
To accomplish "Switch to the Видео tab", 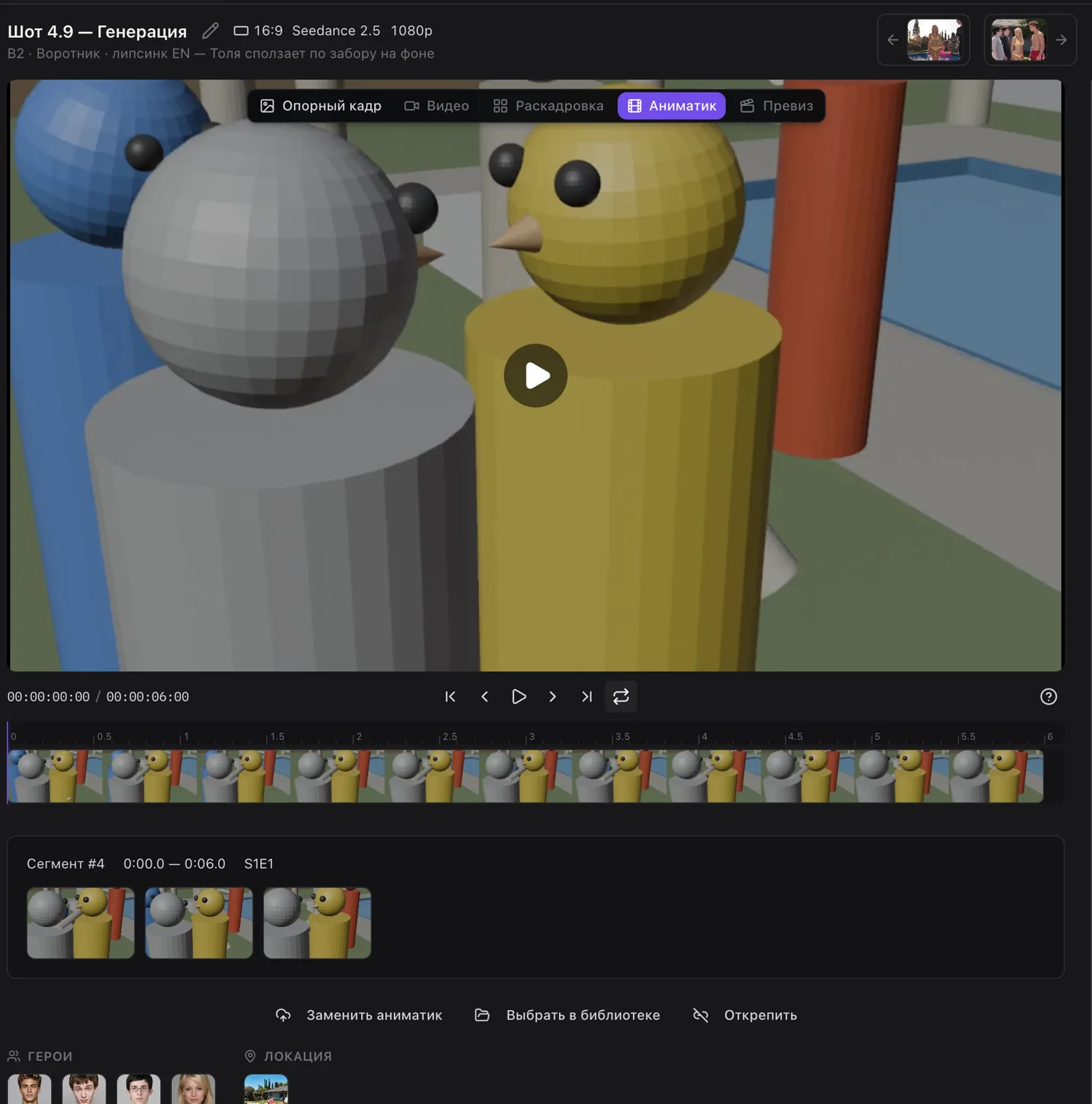I will point(437,106).
